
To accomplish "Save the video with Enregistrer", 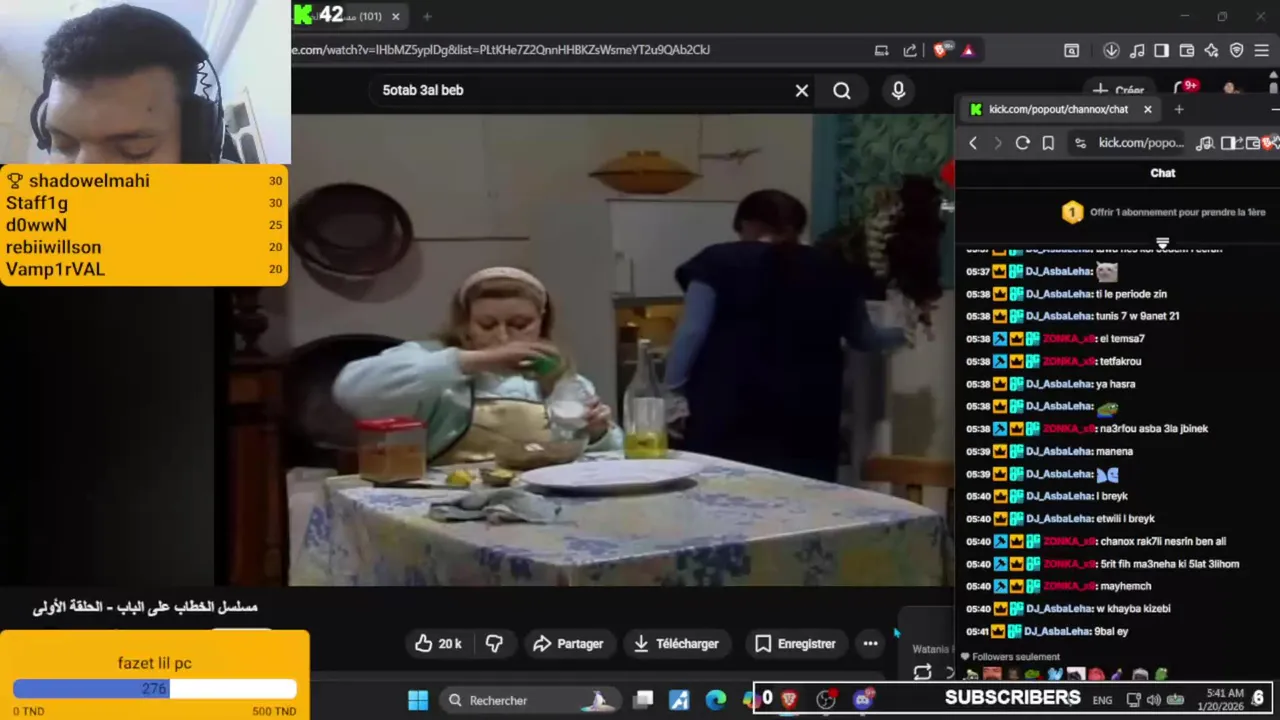I will pyautogui.click(x=795, y=644).
